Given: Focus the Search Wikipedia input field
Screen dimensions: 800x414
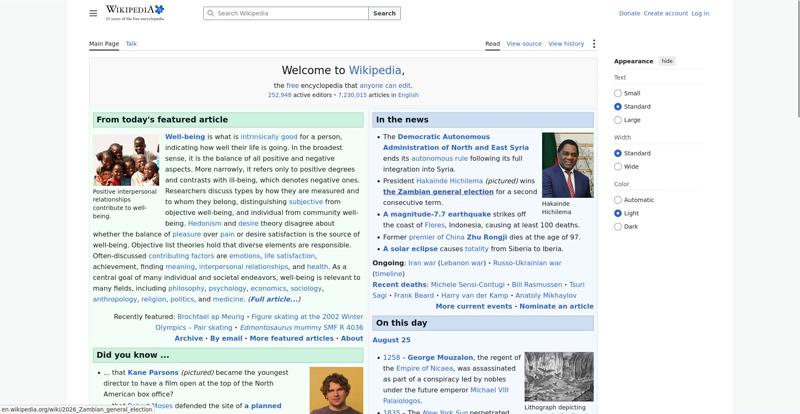Looking at the screenshot, I should pyautogui.click(x=286, y=13).
